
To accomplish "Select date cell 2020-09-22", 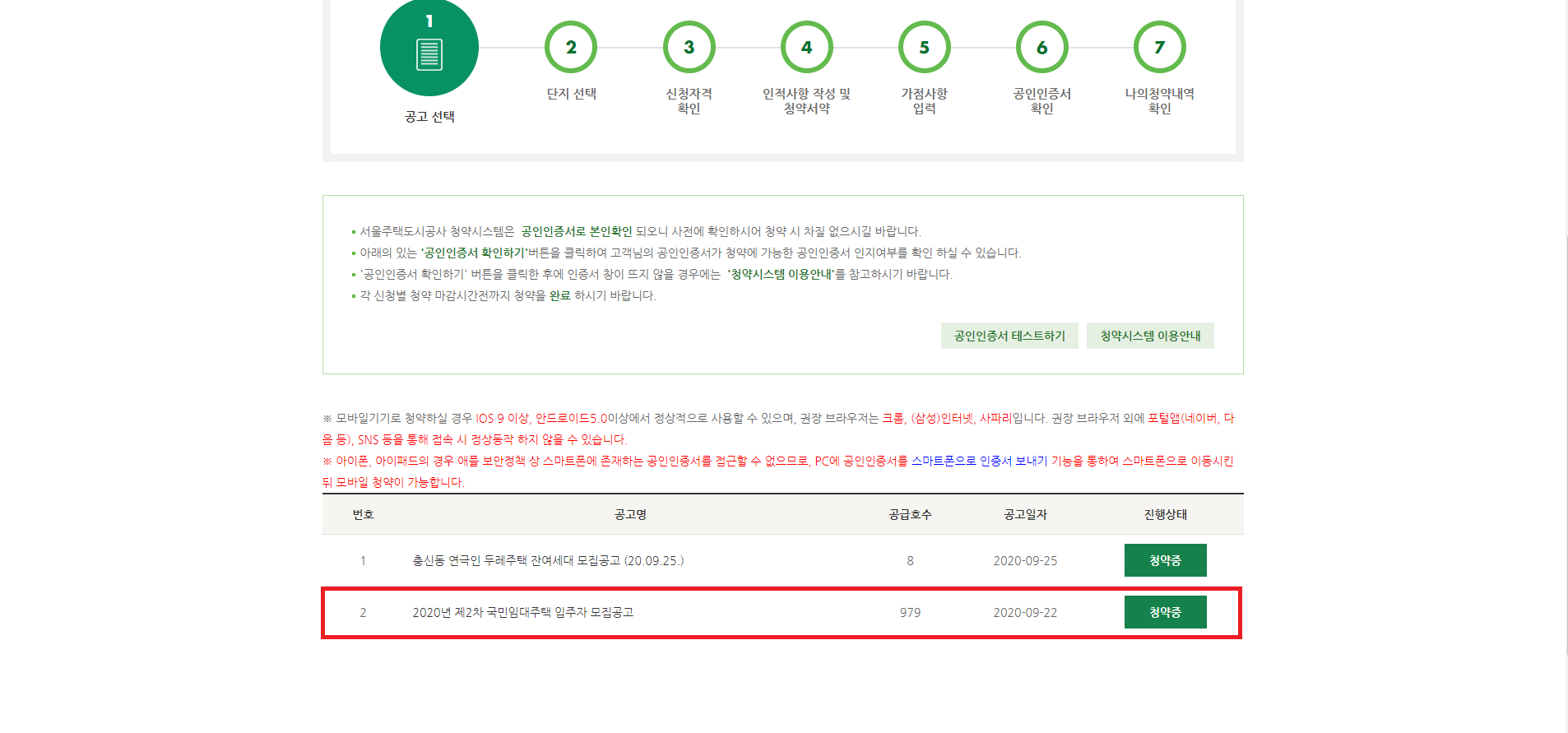I will tap(1025, 612).
